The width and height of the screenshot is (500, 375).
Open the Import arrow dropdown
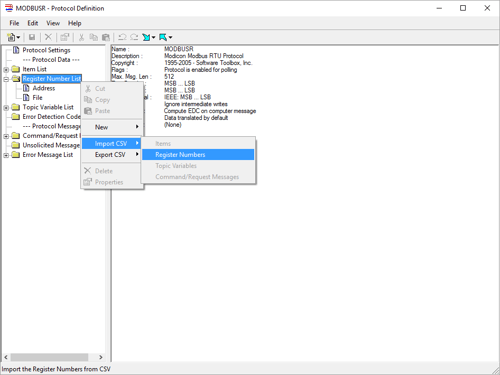point(153,37)
